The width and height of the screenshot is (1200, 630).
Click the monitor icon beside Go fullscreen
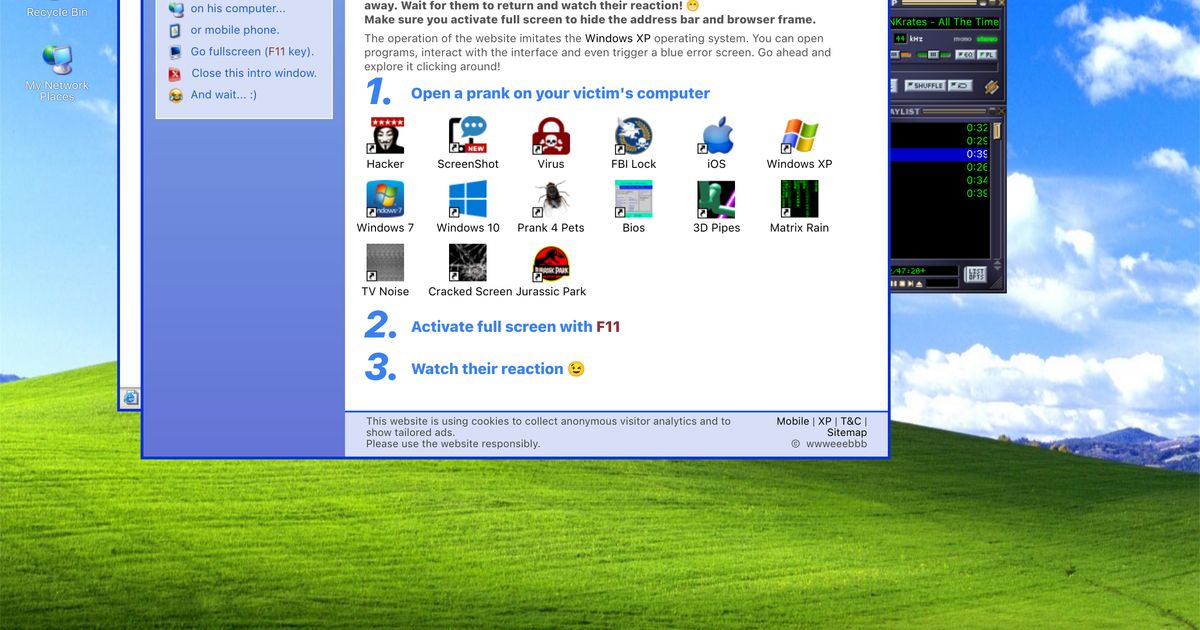[x=175, y=52]
